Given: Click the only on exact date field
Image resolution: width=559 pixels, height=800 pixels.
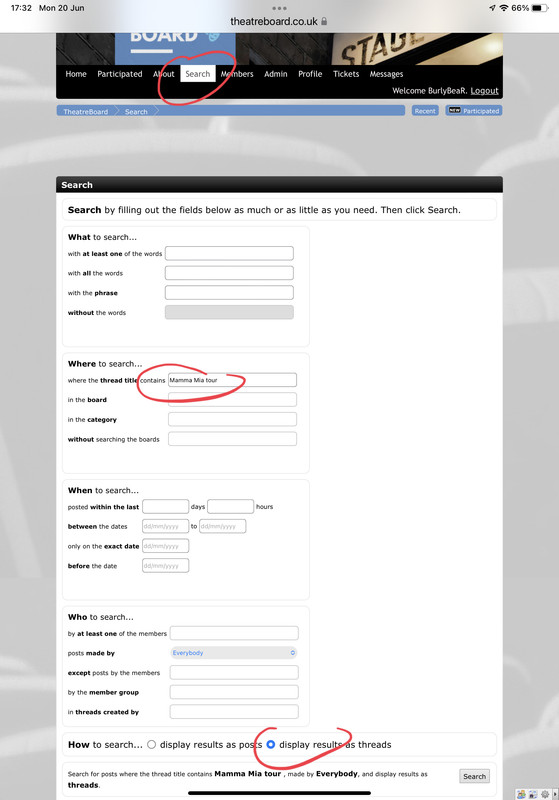Looking at the screenshot, I should 165,545.
